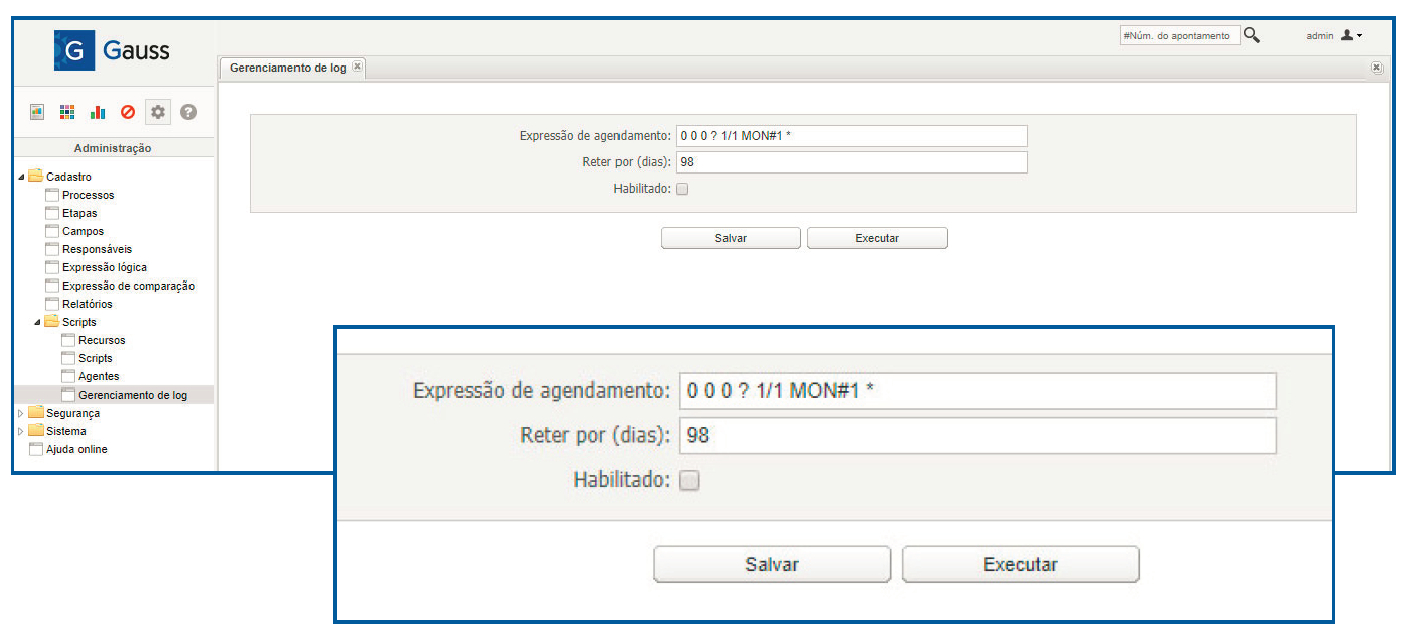This screenshot has height=644, width=1405.
Task: Select the Gerenciamento de log tab
Action: point(288,68)
